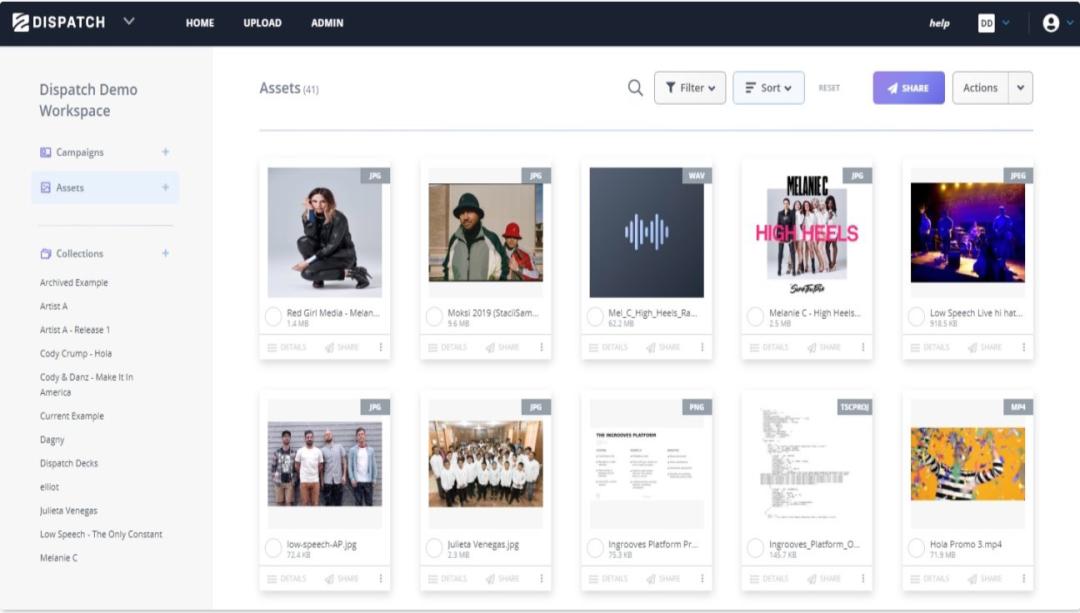Click the Actions button
Image resolution: width=1080 pixels, height=613 pixels.
pyautogui.click(x=980, y=88)
